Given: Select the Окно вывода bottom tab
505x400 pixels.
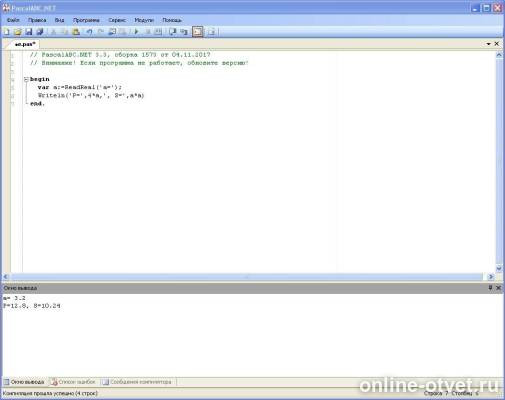Looking at the screenshot, I should [x=24, y=382].
